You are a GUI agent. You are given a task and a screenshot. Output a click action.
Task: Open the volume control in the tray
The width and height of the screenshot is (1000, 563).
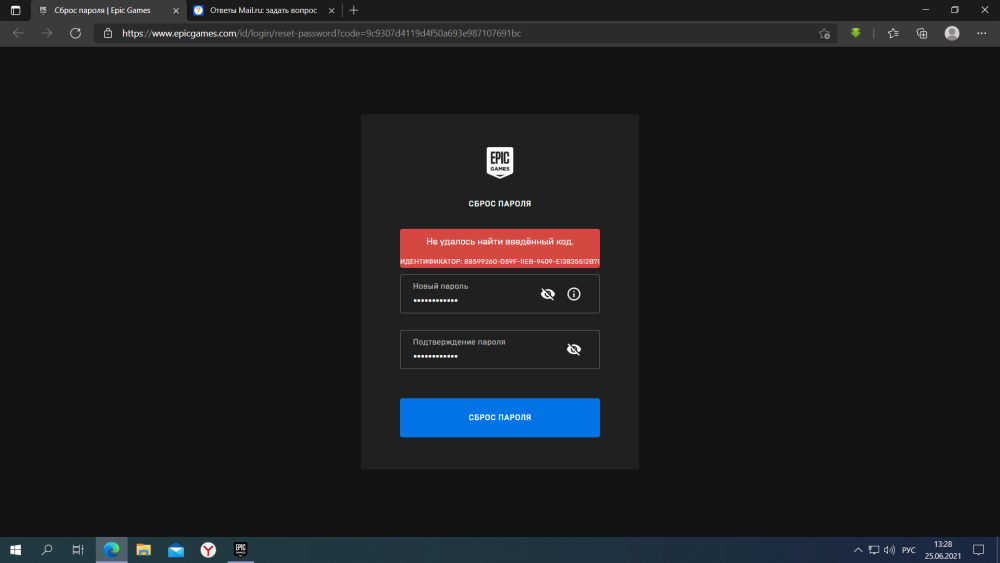pos(889,550)
